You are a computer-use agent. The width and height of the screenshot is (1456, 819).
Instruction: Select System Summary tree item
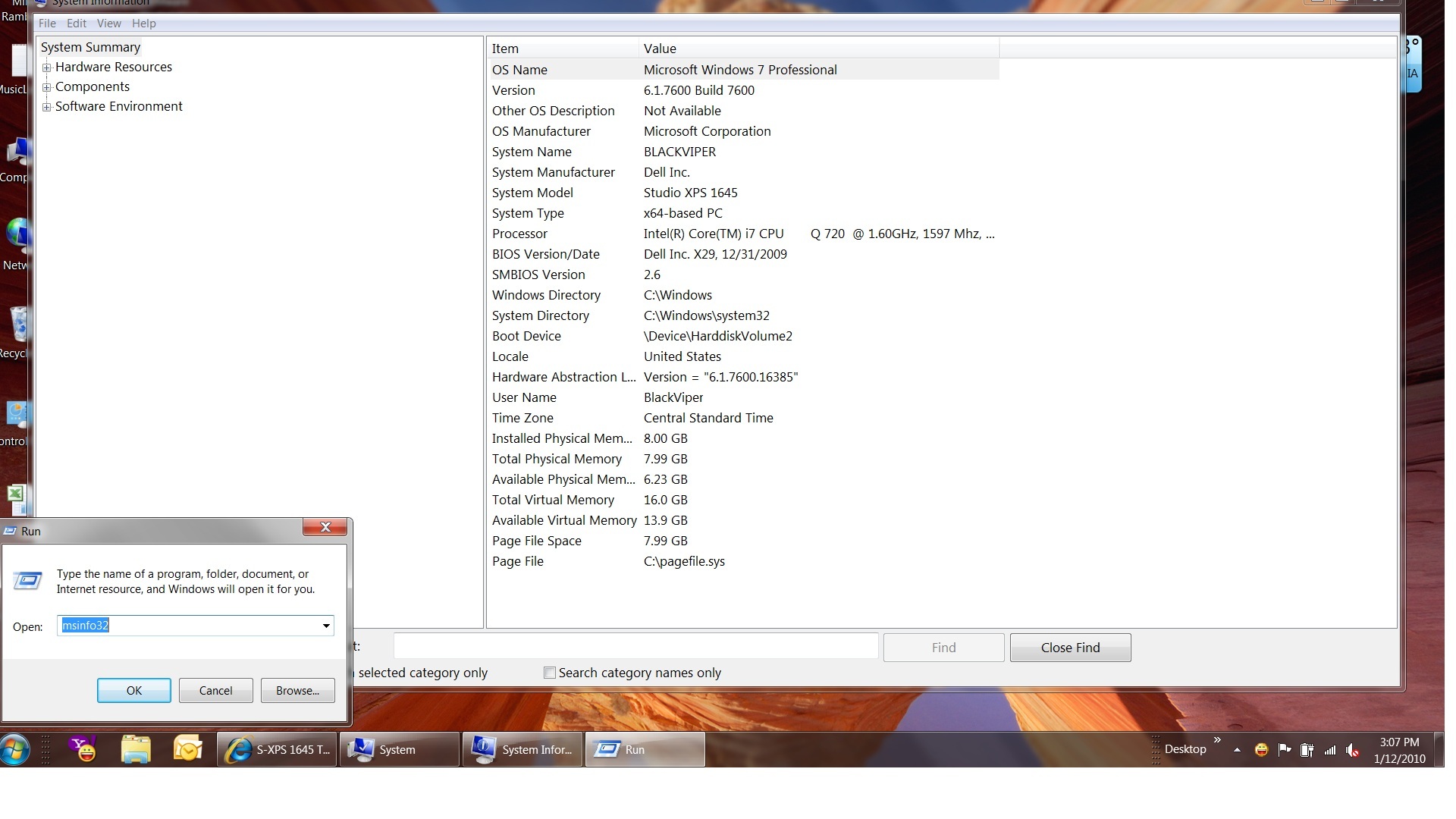click(90, 47)
